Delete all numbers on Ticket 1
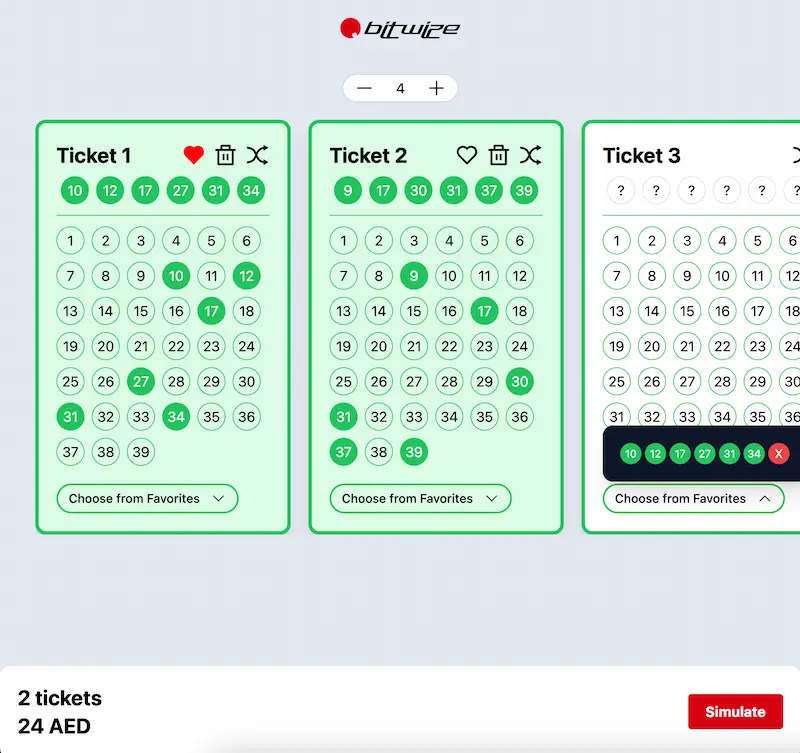The width and height of the screenshot is (800, 753). [225, 155]
